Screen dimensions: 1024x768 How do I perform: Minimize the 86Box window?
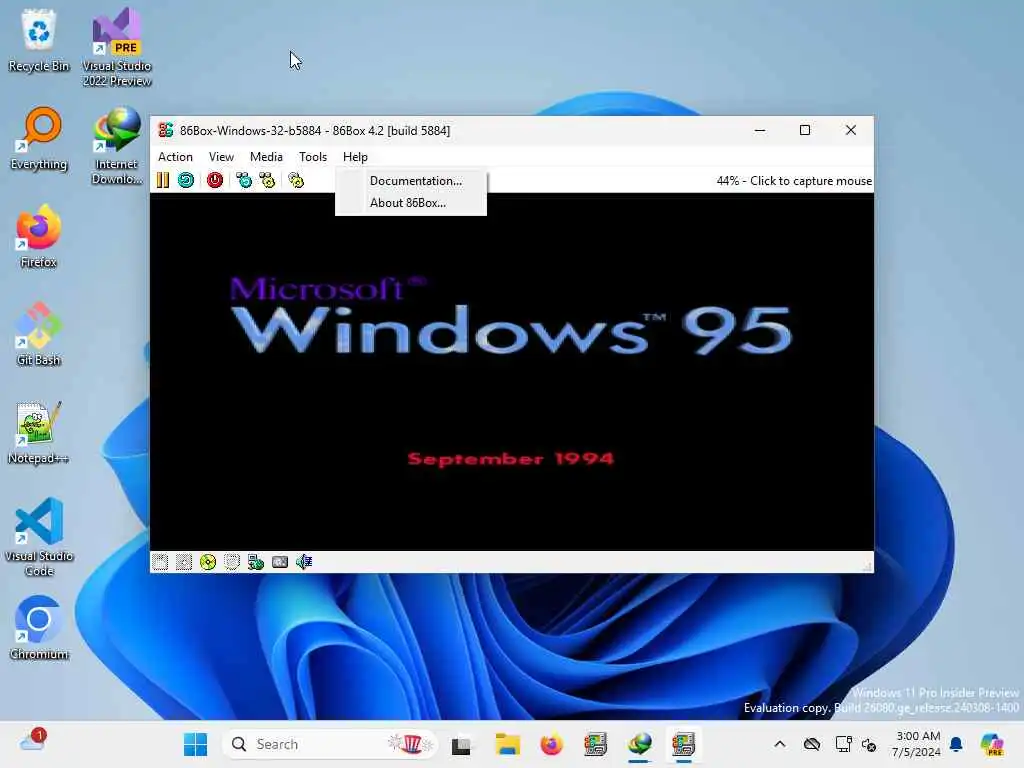click(760, 131)
